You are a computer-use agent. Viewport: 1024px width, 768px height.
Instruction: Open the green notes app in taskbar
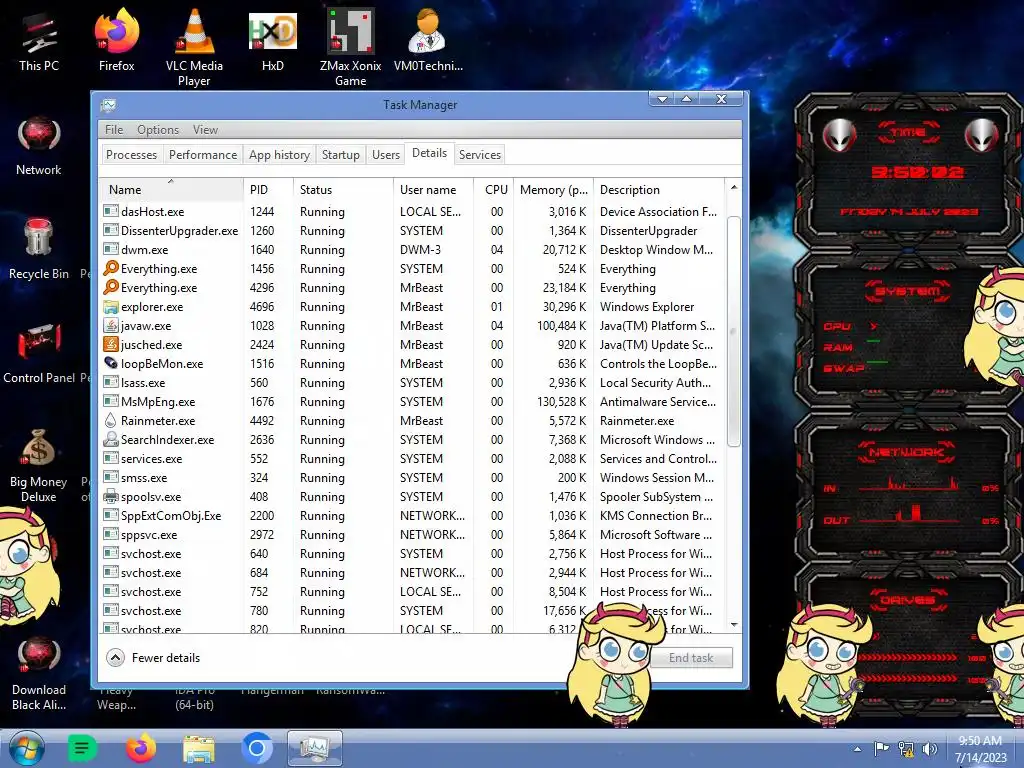pos(82,748)
